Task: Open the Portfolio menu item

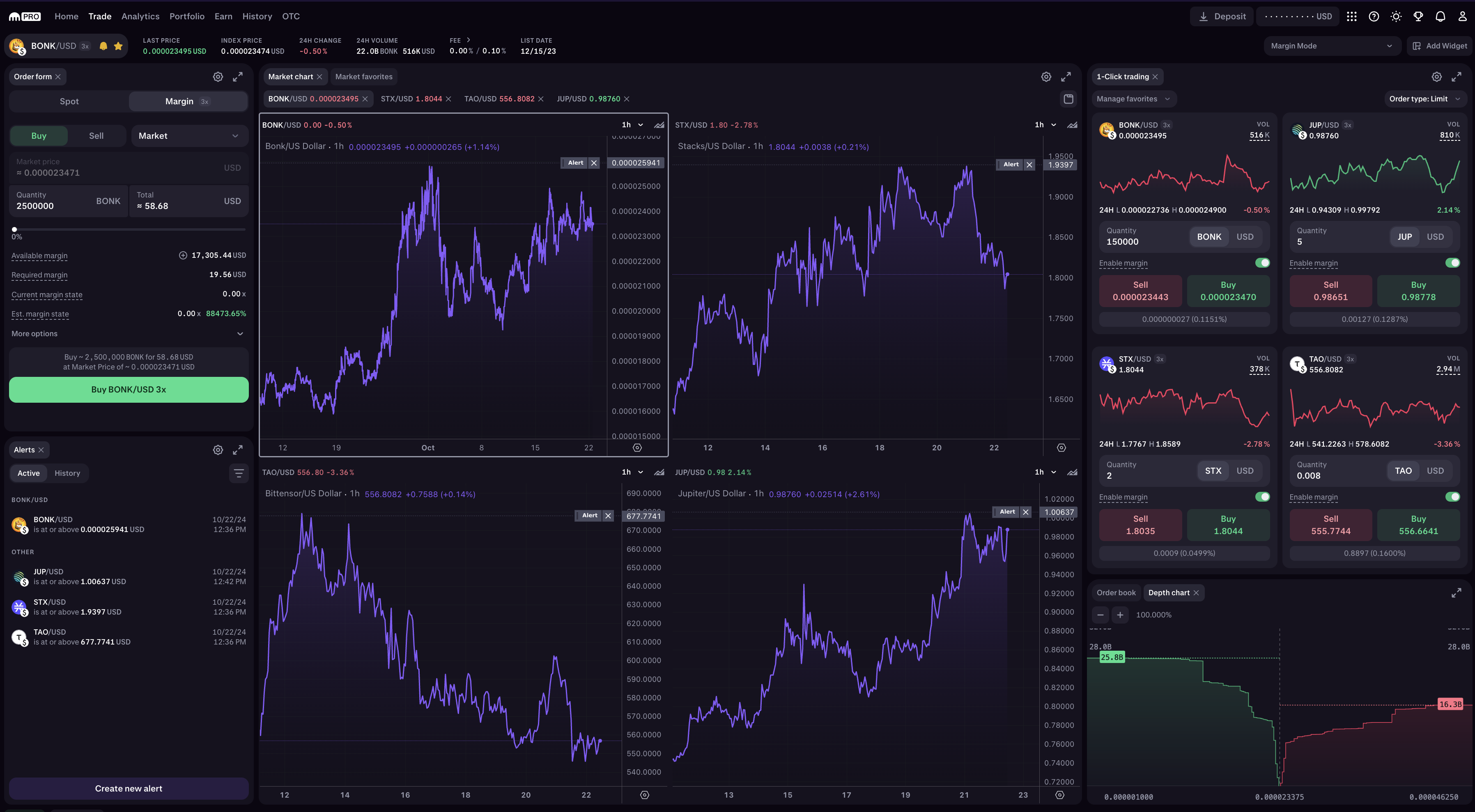Action: click(x=186, y=16)
